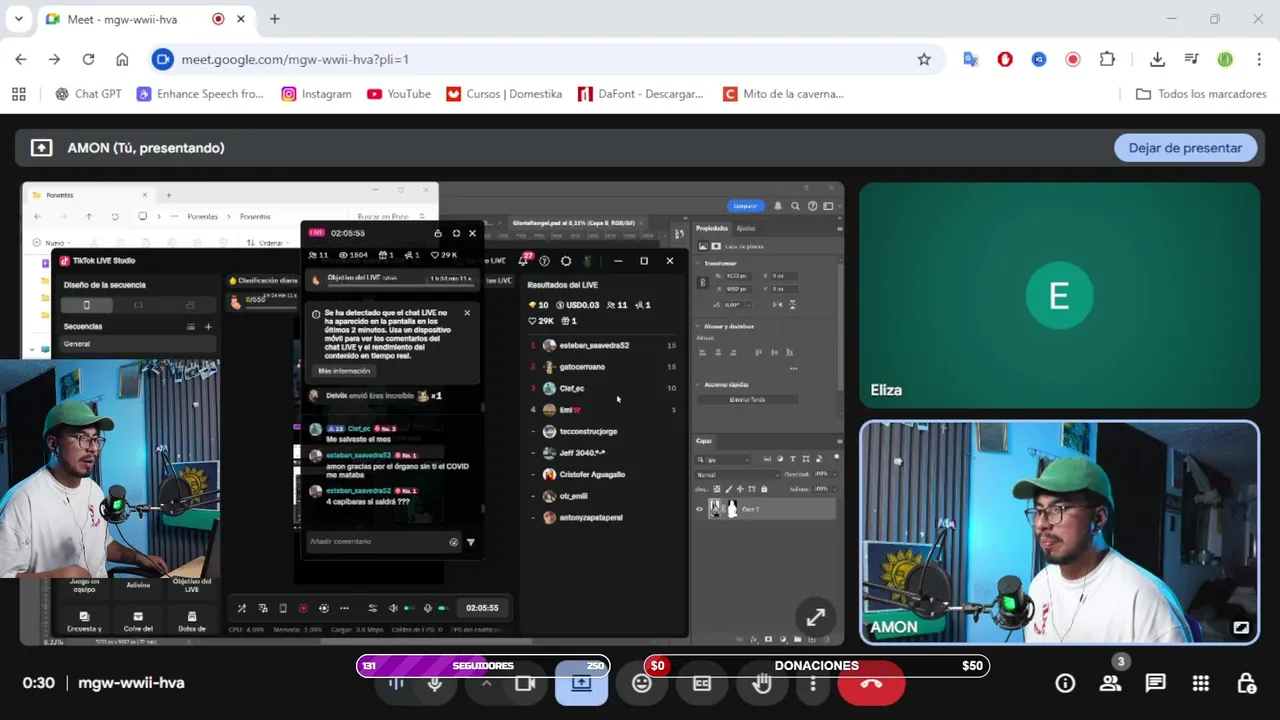1280x720 pixels.
Task: Click Compartir button in Photoshop
Action: pos(746,206)
